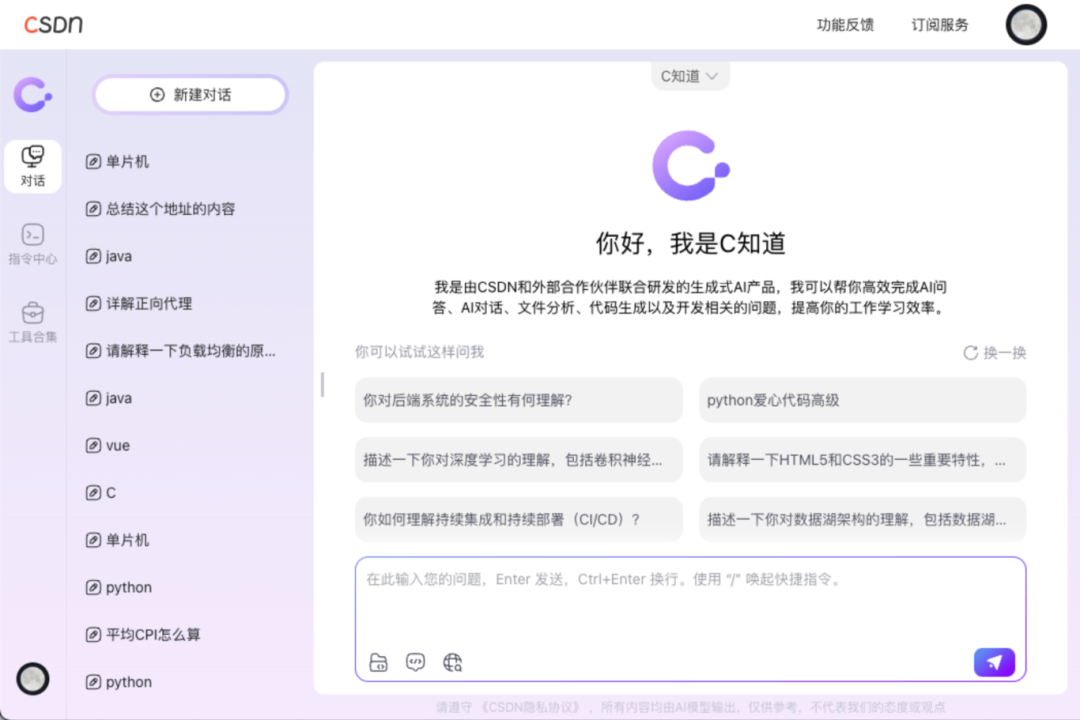Open the 《CSDN隐私协议》 link in footer
1080x720 pixels.
tap(530, 707)
